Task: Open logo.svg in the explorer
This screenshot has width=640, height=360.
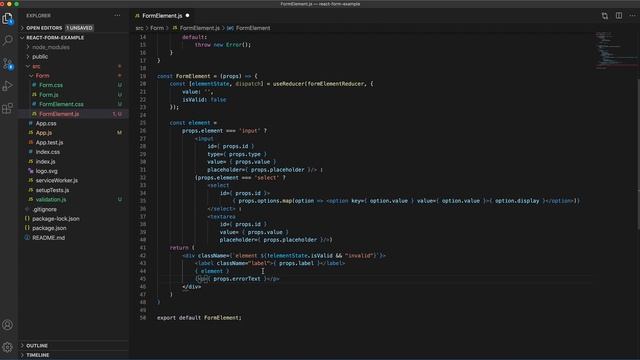Action: pos(47,171)
